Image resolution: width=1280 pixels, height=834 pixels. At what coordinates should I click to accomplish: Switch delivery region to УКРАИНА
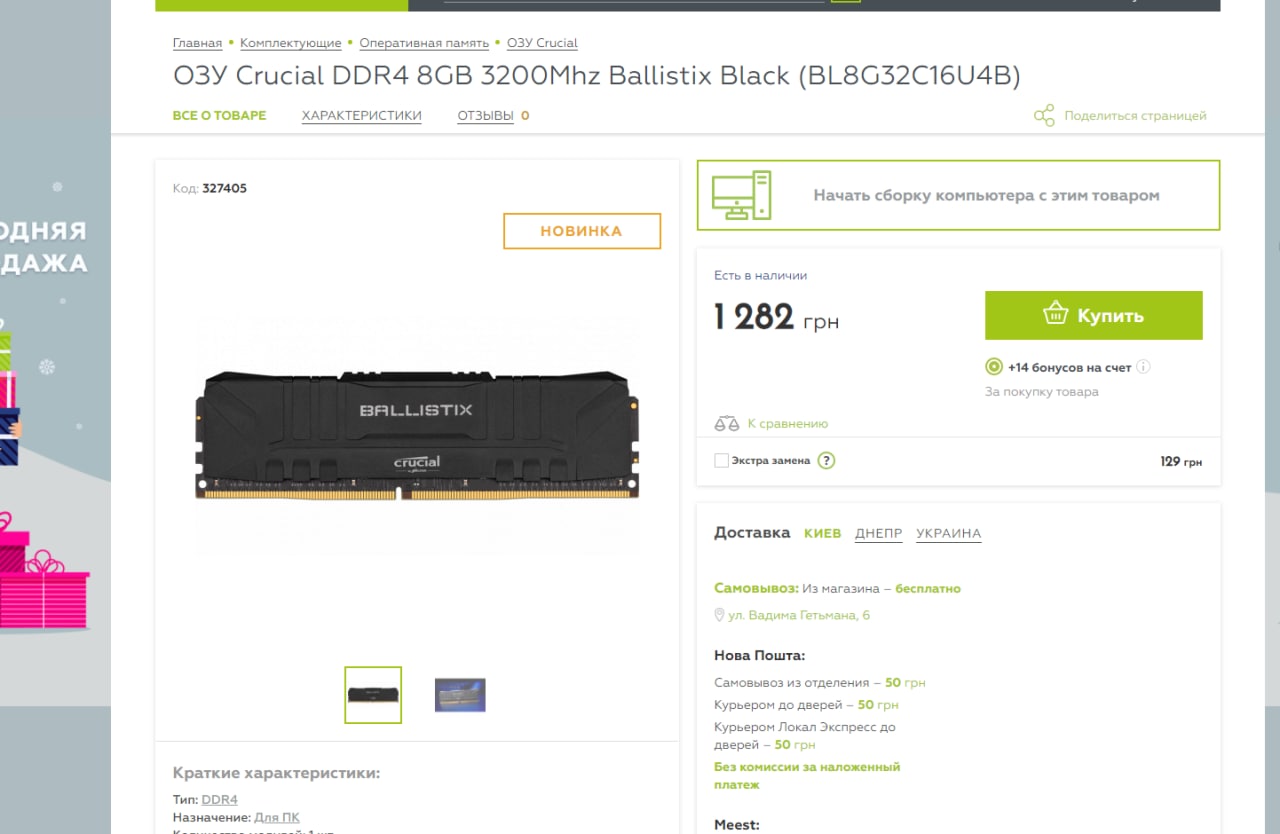pos(948,533)
